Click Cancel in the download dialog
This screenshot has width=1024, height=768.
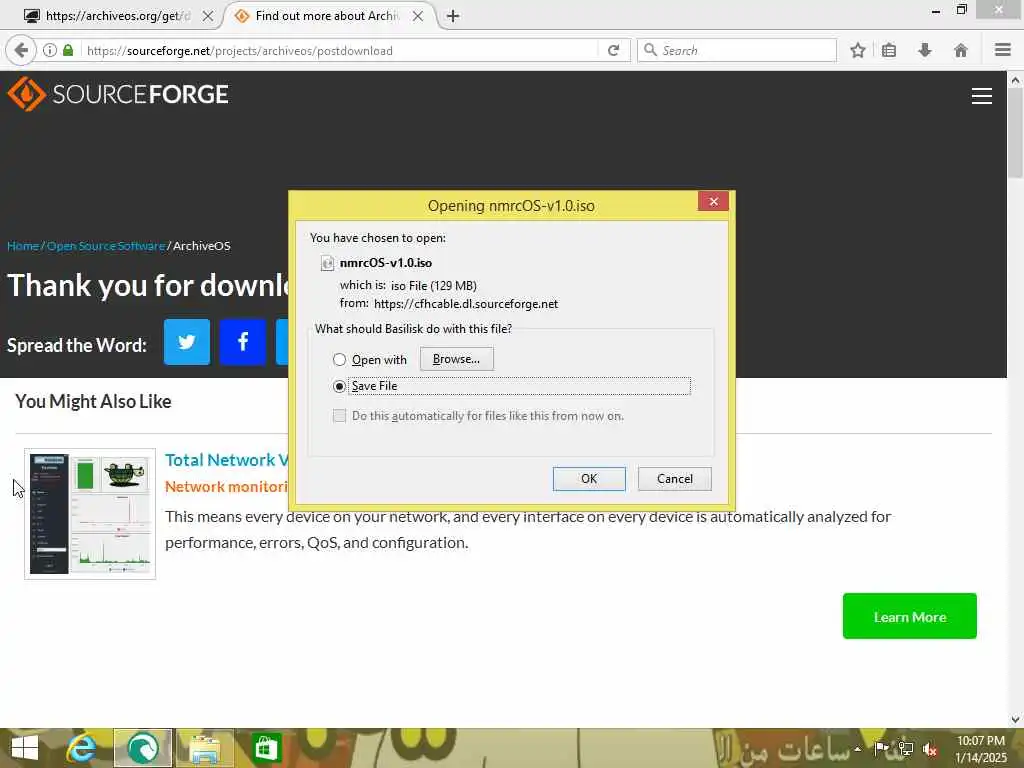675,479
